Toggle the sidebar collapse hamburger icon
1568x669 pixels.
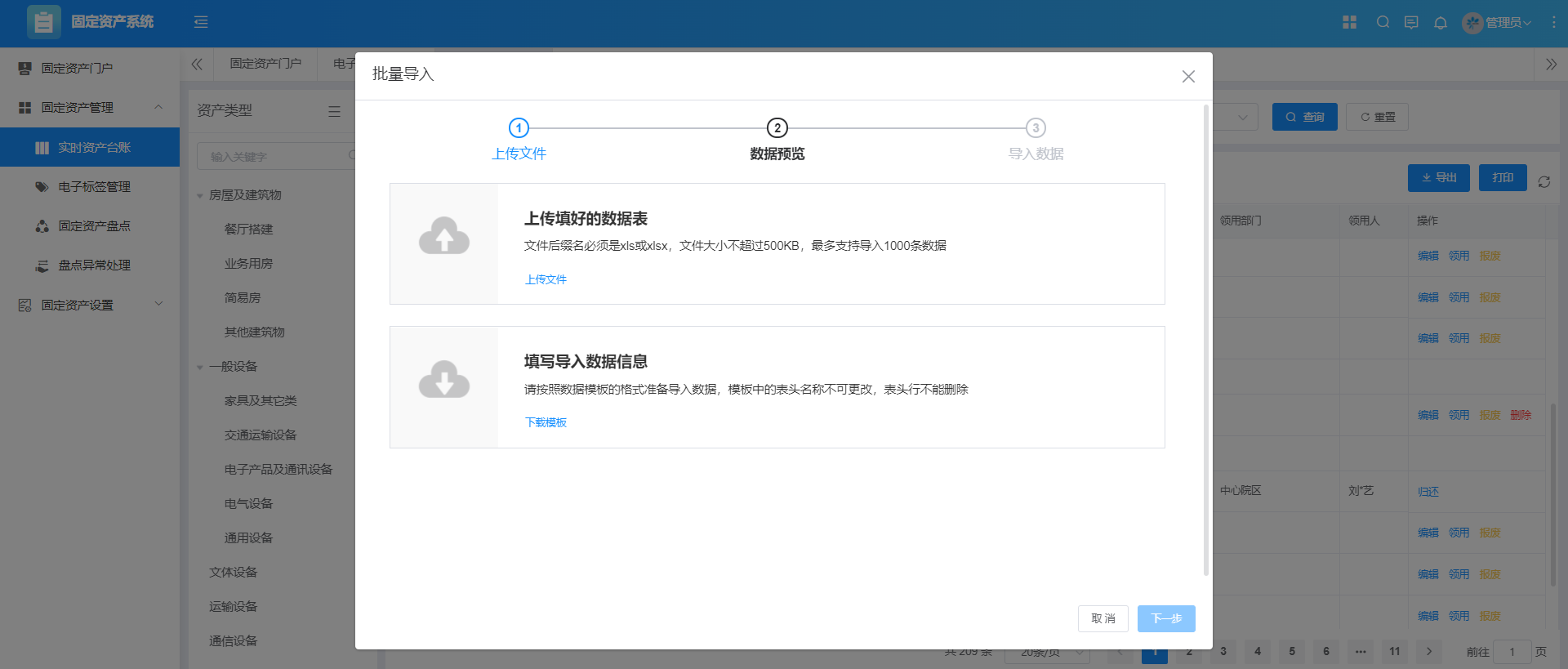coord(201,22)
